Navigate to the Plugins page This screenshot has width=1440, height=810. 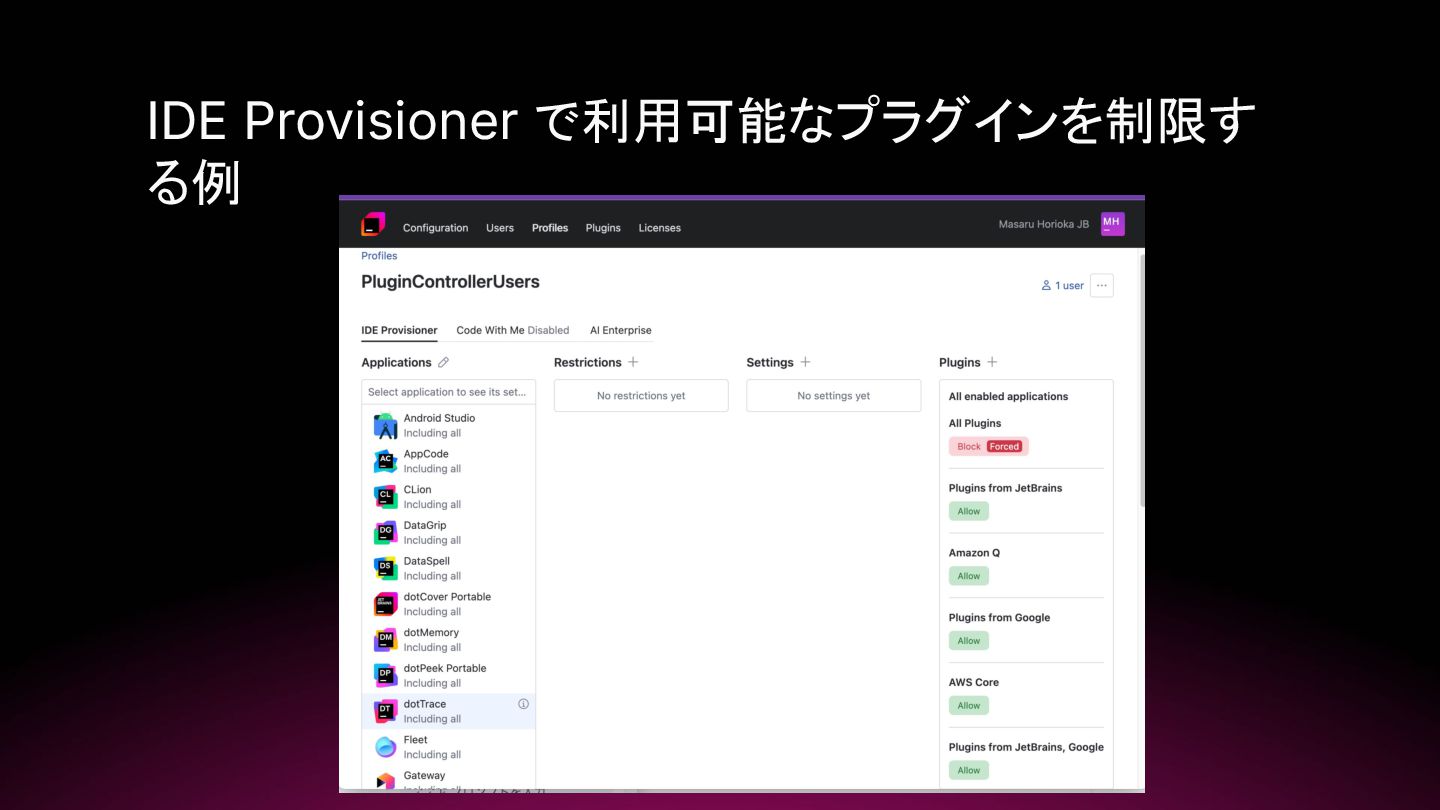(x=603, y=228)
